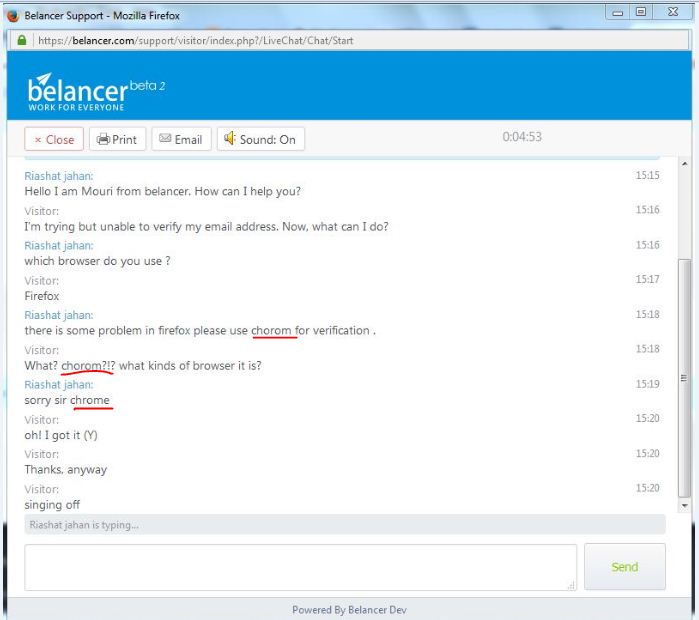
Task: Click the chat scrollbar up arrow
Action: click(684, 164)
